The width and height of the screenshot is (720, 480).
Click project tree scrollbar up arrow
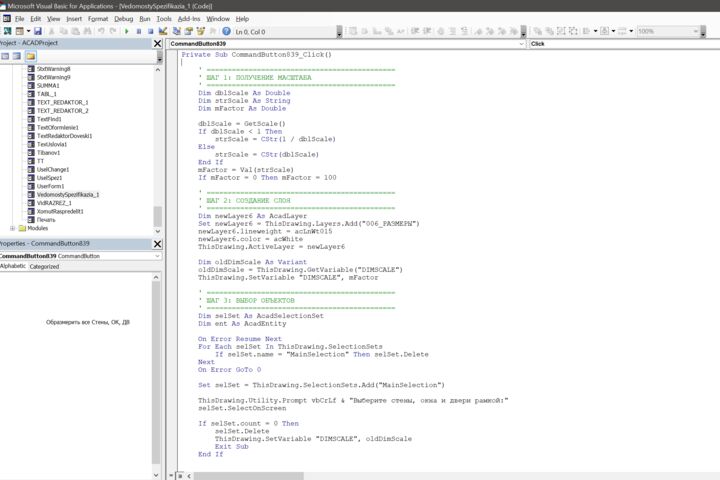tap(158, 70)
